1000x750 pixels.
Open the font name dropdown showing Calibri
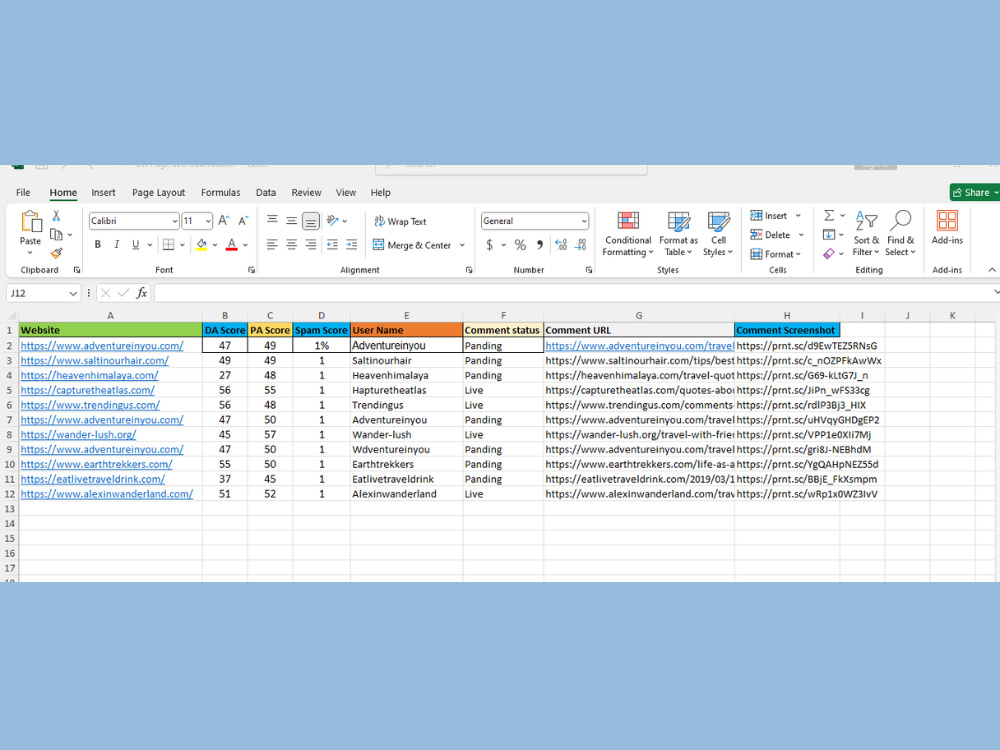point(174,221)
